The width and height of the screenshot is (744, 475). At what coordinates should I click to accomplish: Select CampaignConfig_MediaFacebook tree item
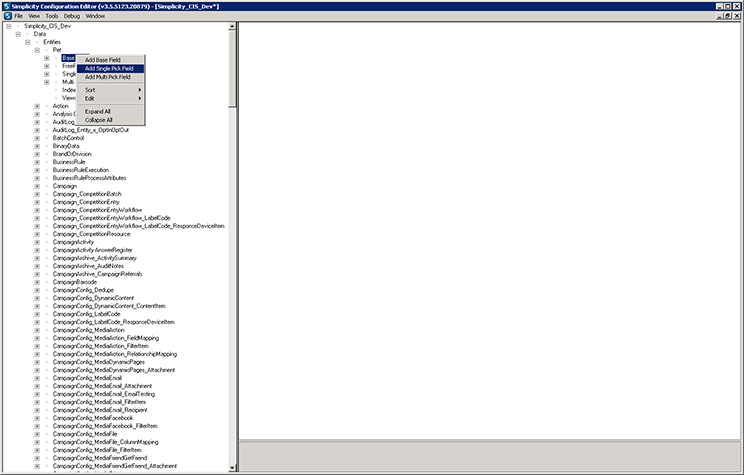(x=93, y=418)
